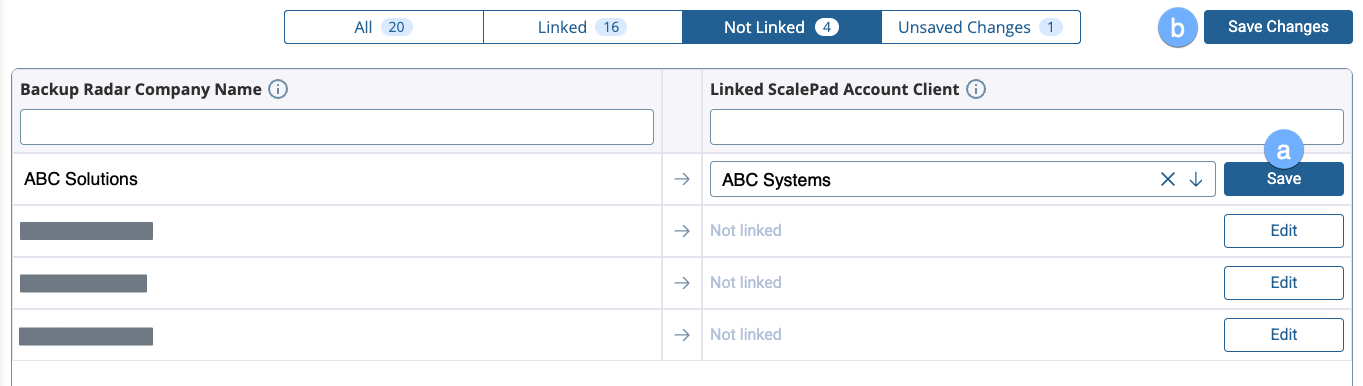This screenshot has width=1363, height=386.
Task: Switch to the All tab
Action: pos(384,27)
